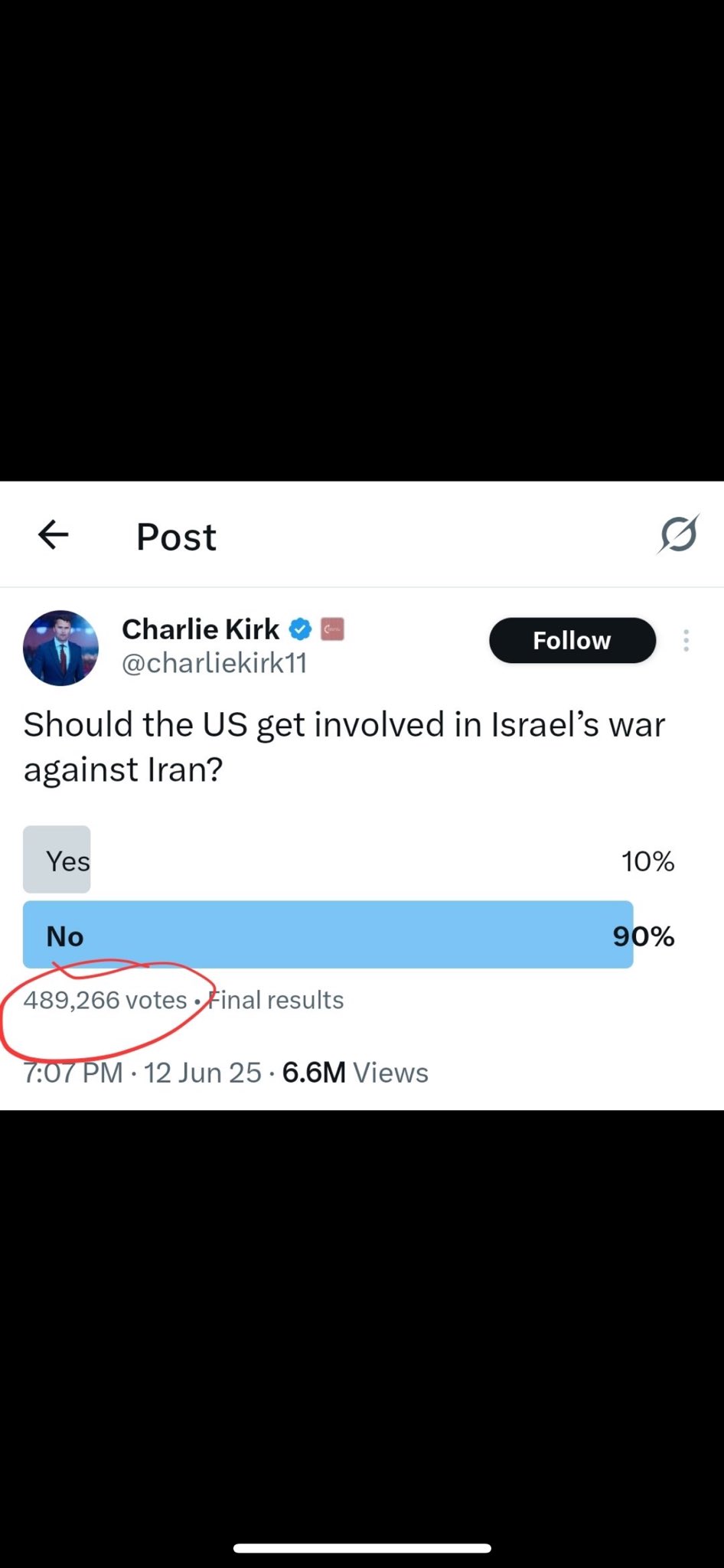Open the three-dot more options menu
724x1568 pixels.
coord(686,640)
